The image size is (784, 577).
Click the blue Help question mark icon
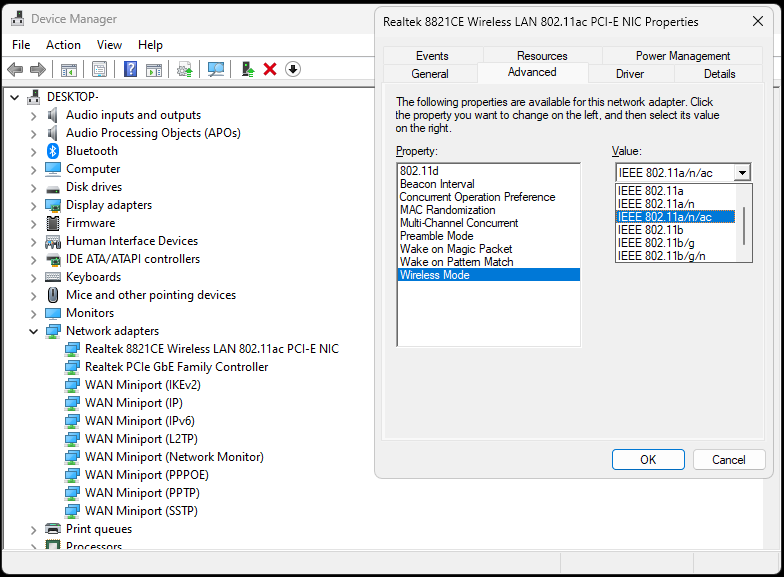[130, 69]
